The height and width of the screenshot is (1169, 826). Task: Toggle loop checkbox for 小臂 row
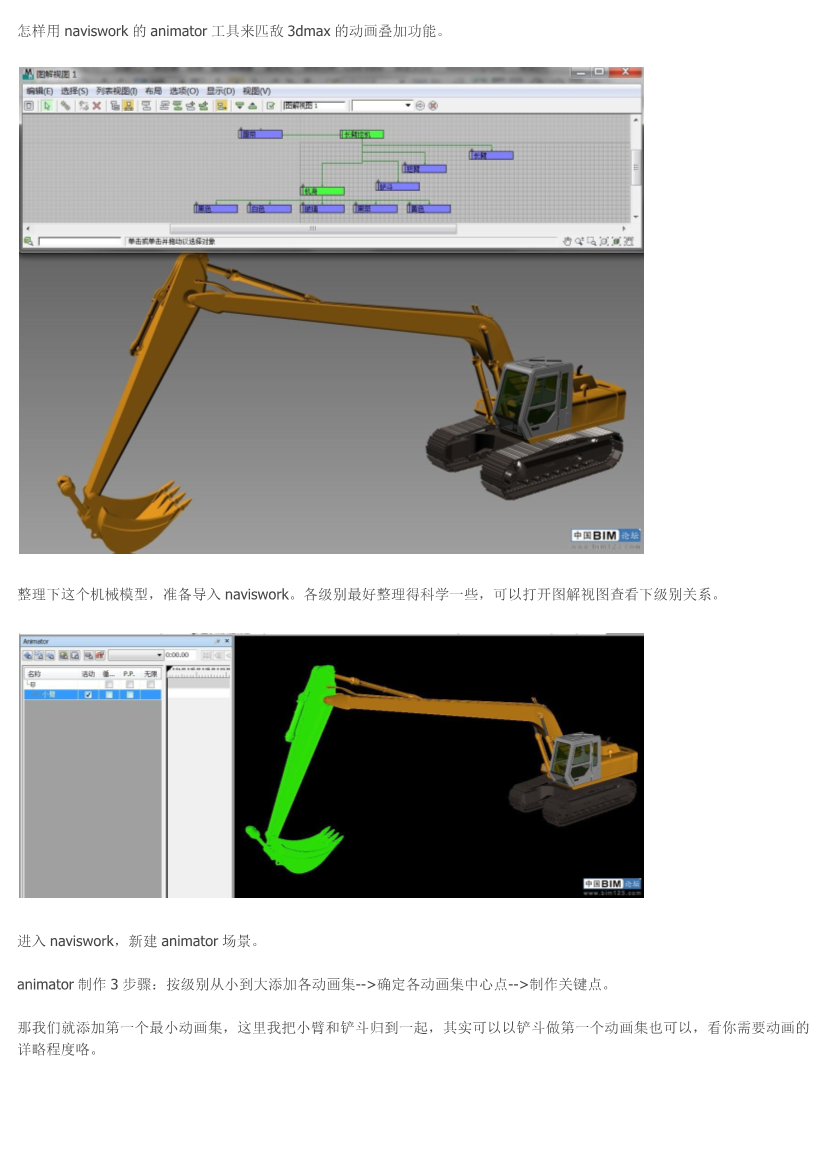click(109, 695)
